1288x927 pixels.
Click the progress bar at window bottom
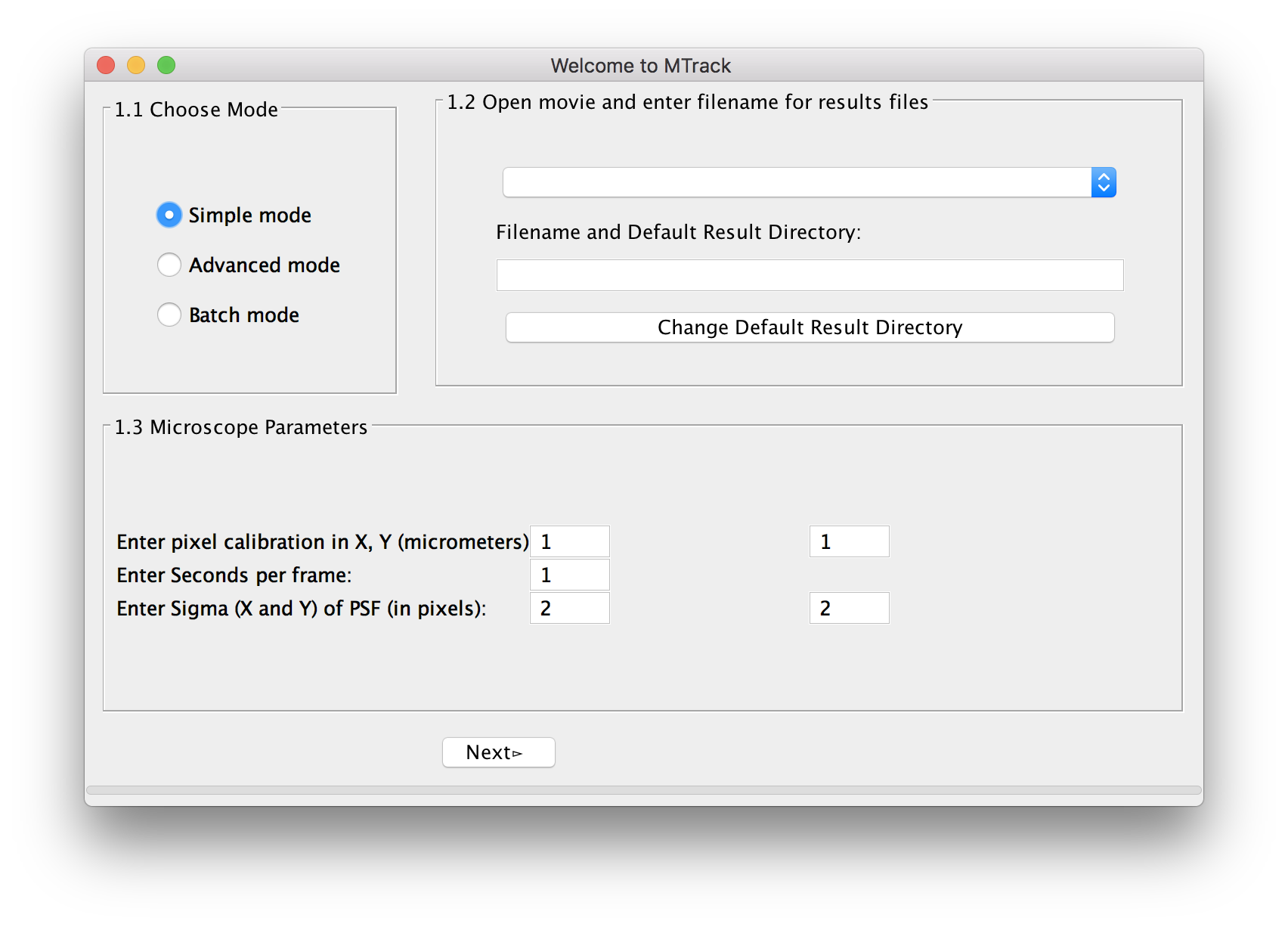(643, 790)
